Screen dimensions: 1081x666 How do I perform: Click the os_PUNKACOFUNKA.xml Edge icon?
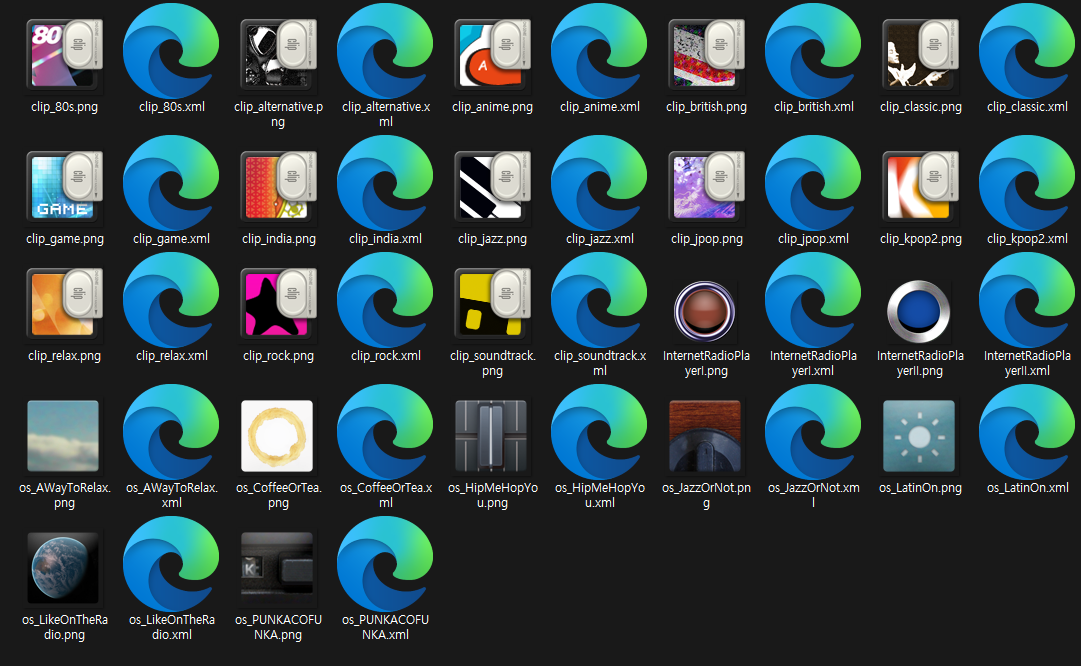(385, 564)
